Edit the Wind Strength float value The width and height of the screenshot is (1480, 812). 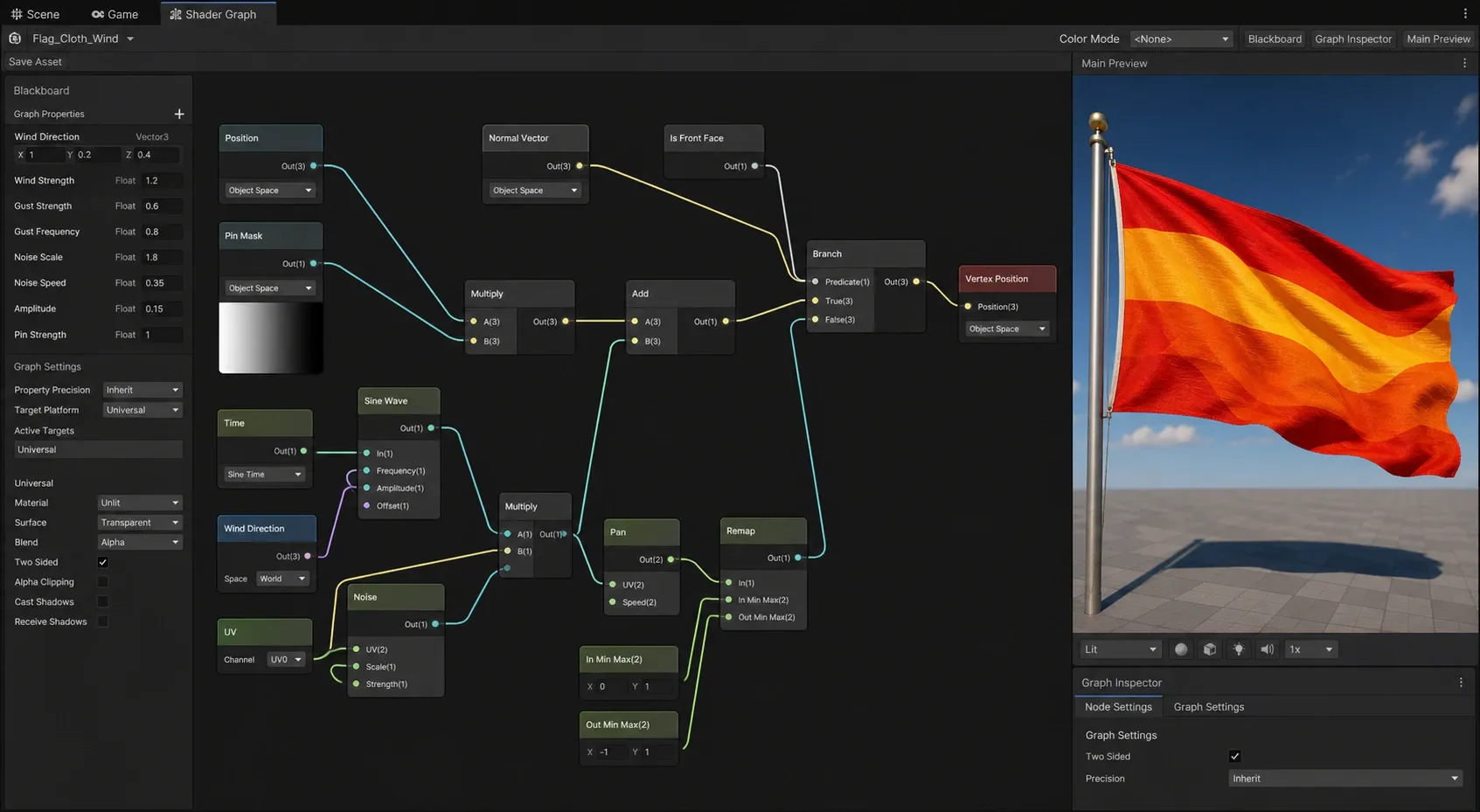click(163, 181)
